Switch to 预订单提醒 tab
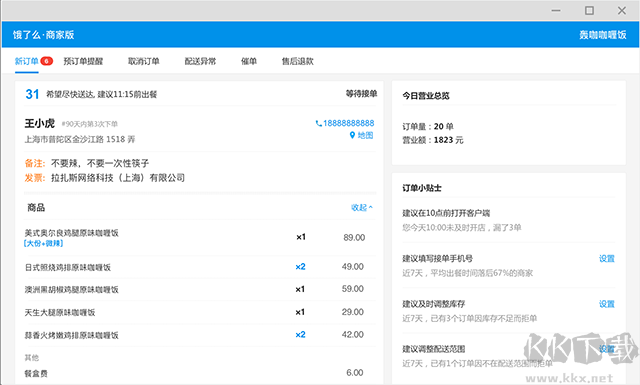The image size is (640, 385). click(x=83, y=61)
